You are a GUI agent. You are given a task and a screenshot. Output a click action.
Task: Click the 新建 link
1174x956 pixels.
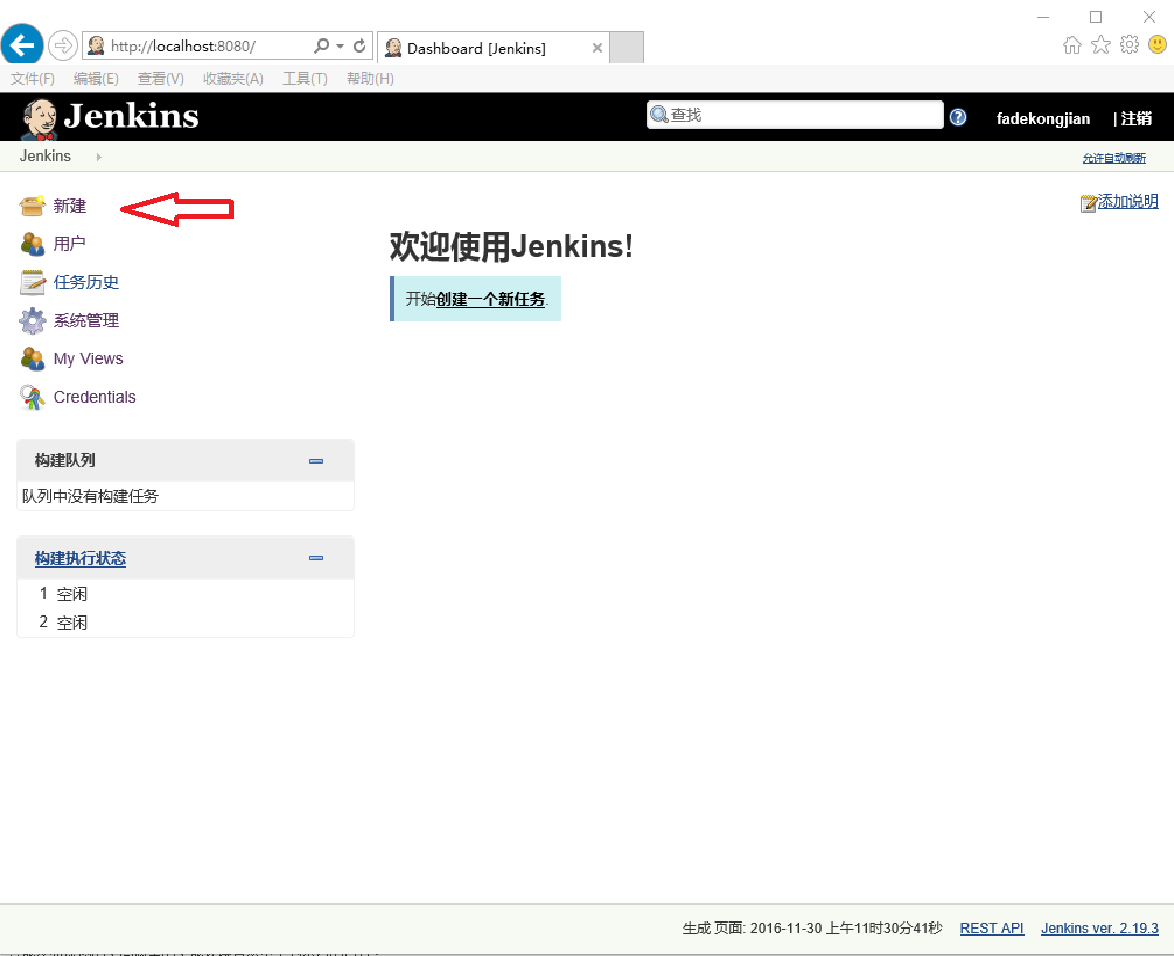(x=70, y=206)
